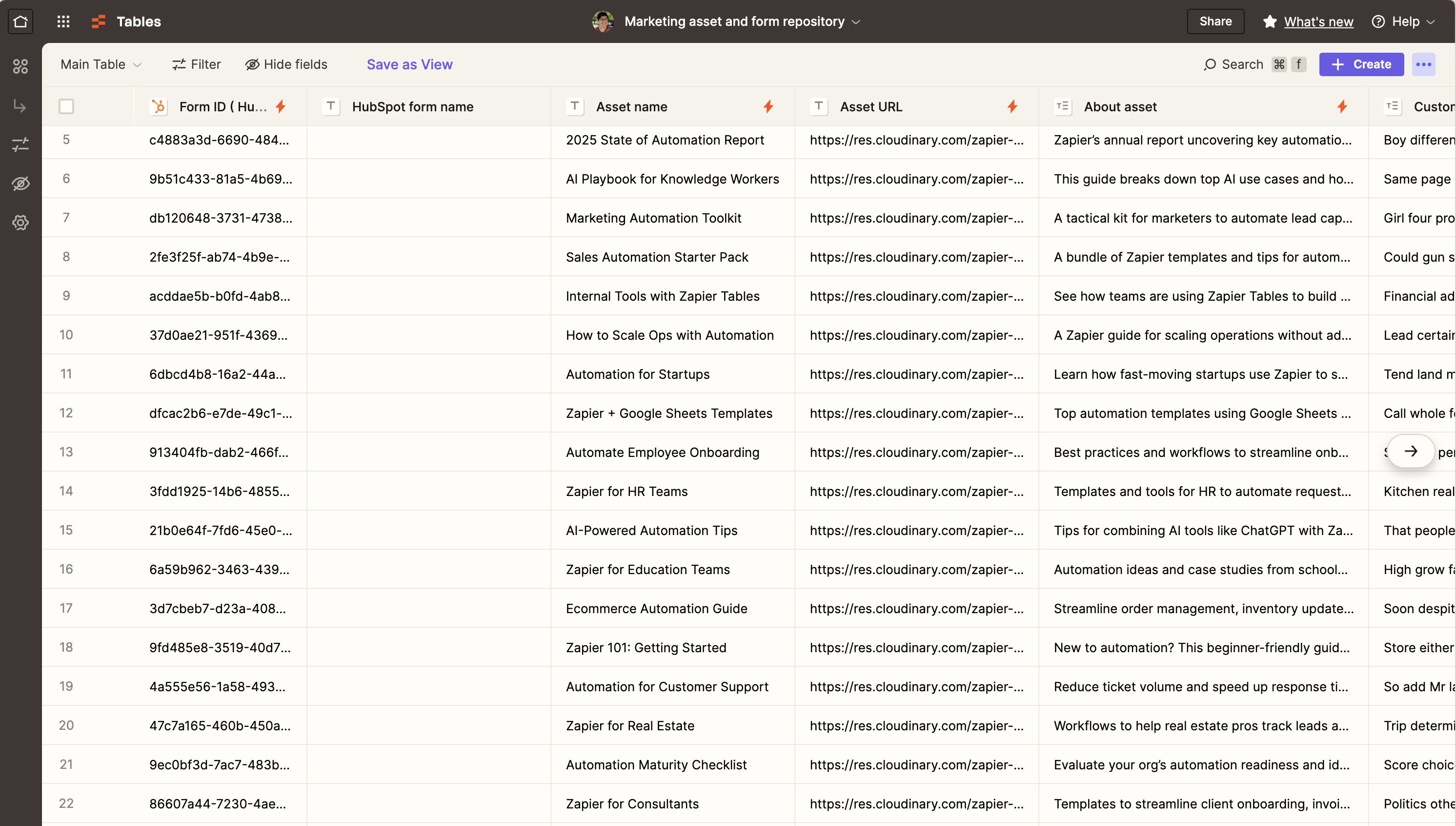Viewport: 1456px width, 826px height.
Task: Select cell 'Zapier for HR Teams'
Action: pos(672,491)
